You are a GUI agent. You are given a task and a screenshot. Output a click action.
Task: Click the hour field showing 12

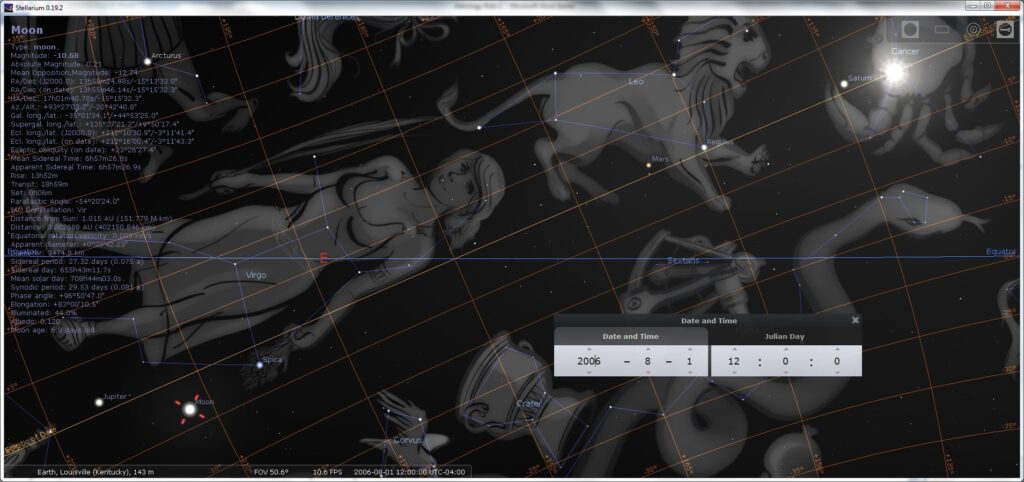[x=735, y=361]
